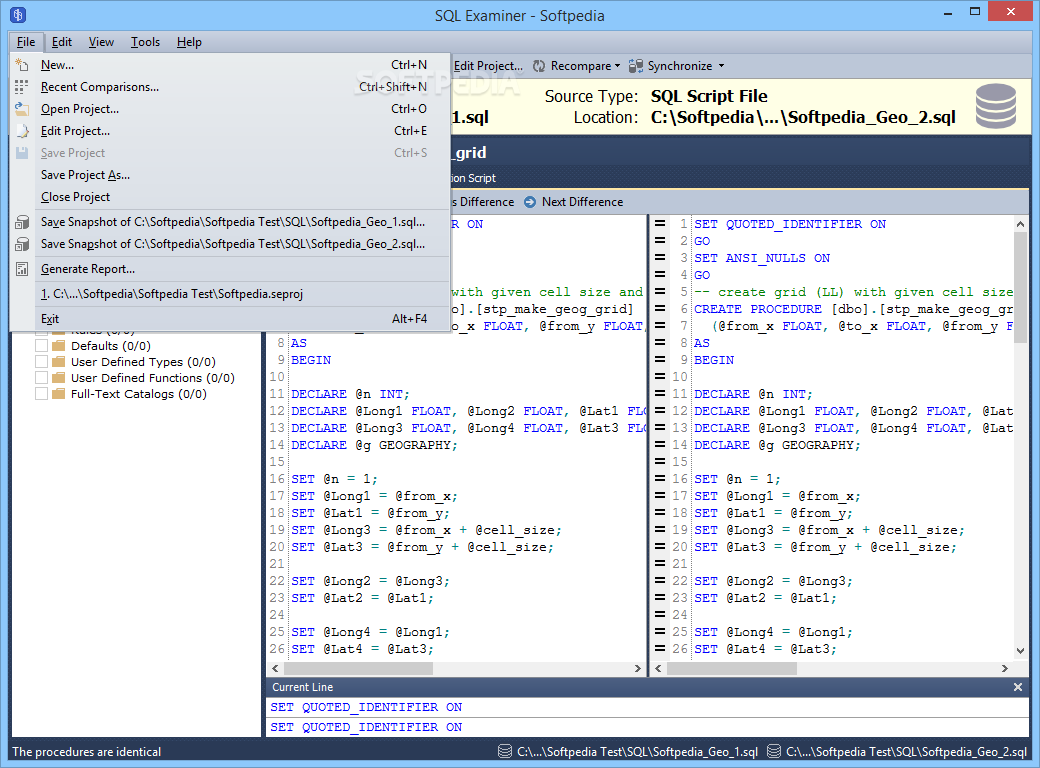Choose New... from the File menu
The height and width of the screenshot is (768, 1040).
tap(230, 65)
